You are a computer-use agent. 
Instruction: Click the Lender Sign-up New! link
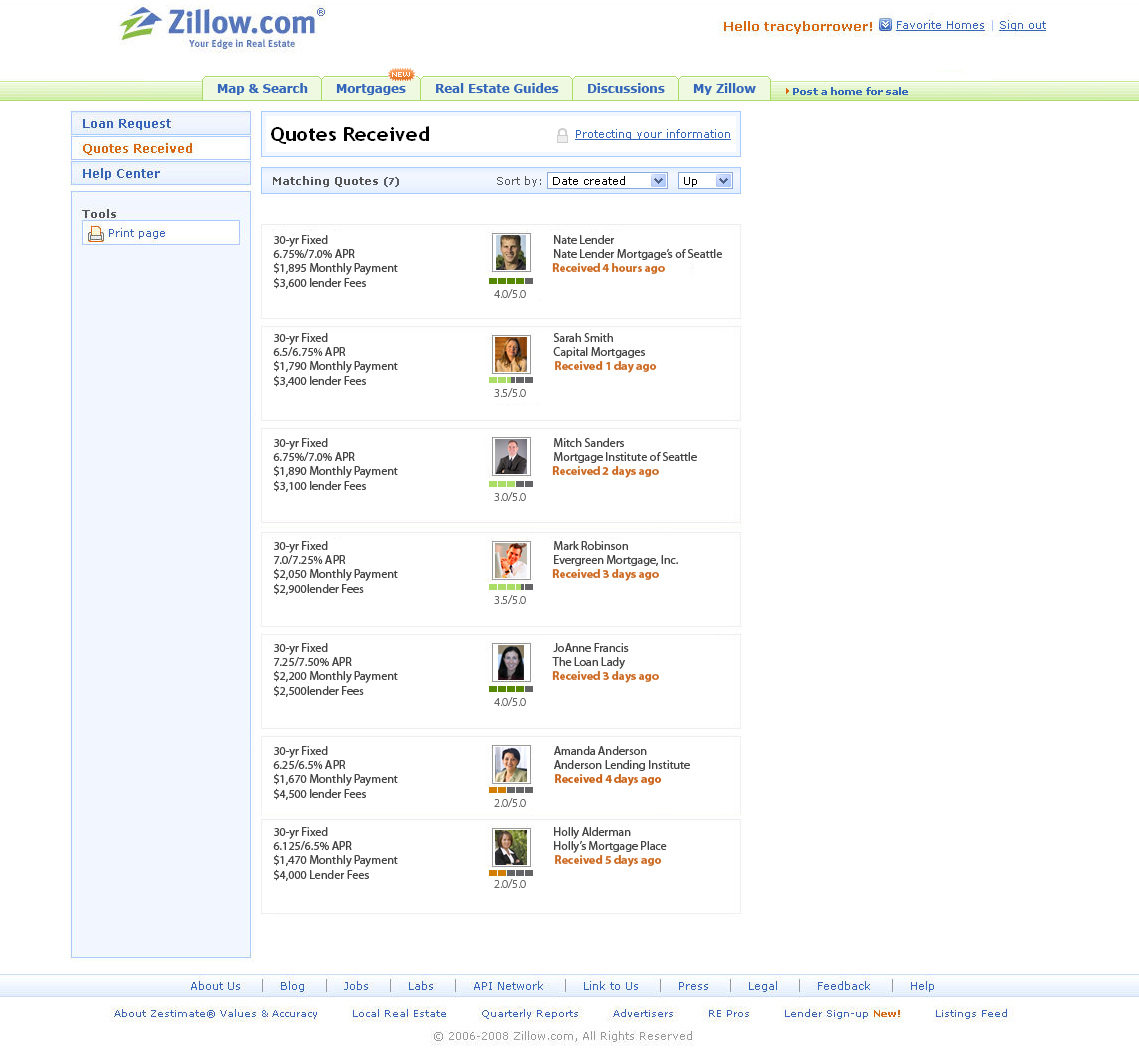[x=842, y=1013]
